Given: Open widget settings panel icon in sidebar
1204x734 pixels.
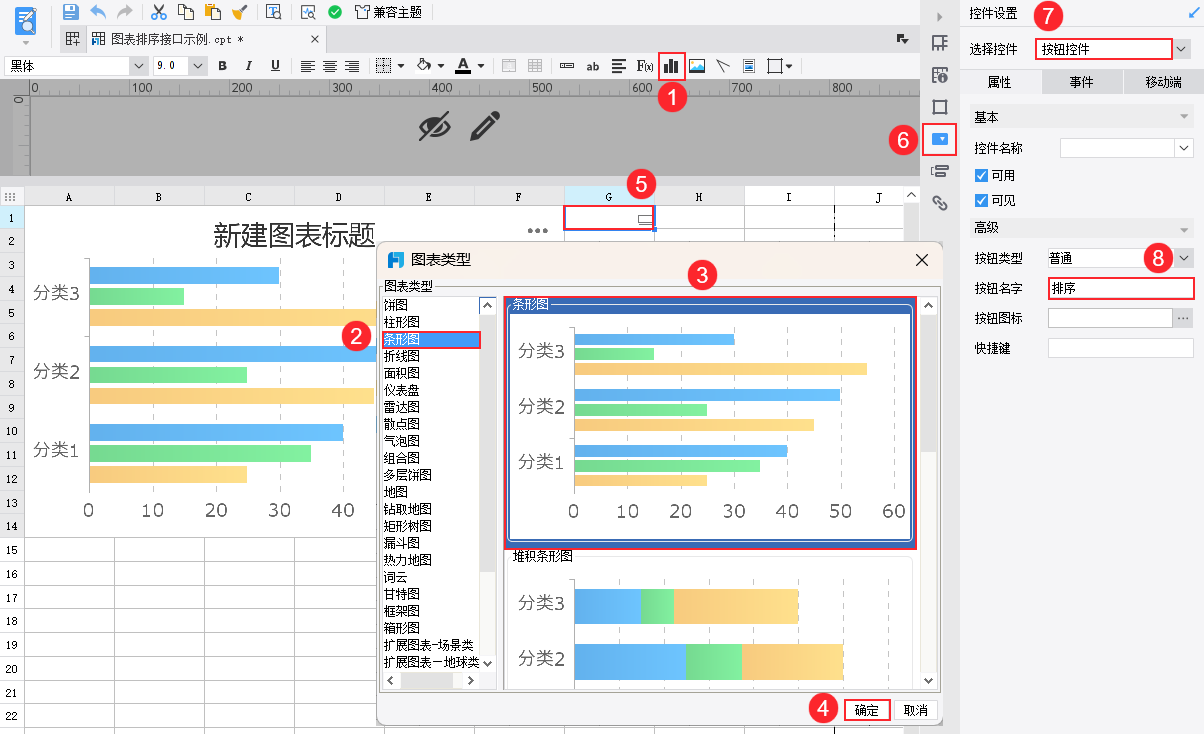Looking at the screenshot, I should 939,139.
